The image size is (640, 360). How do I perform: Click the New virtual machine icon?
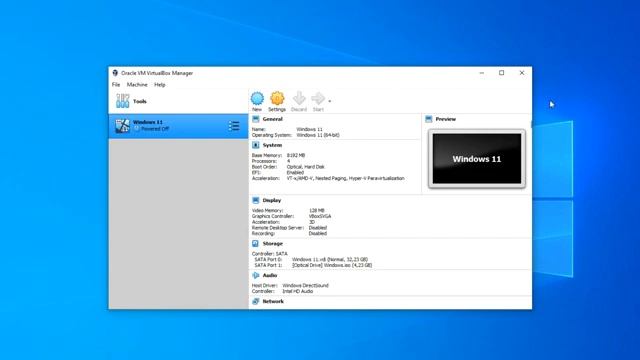[x=257, y=98]
